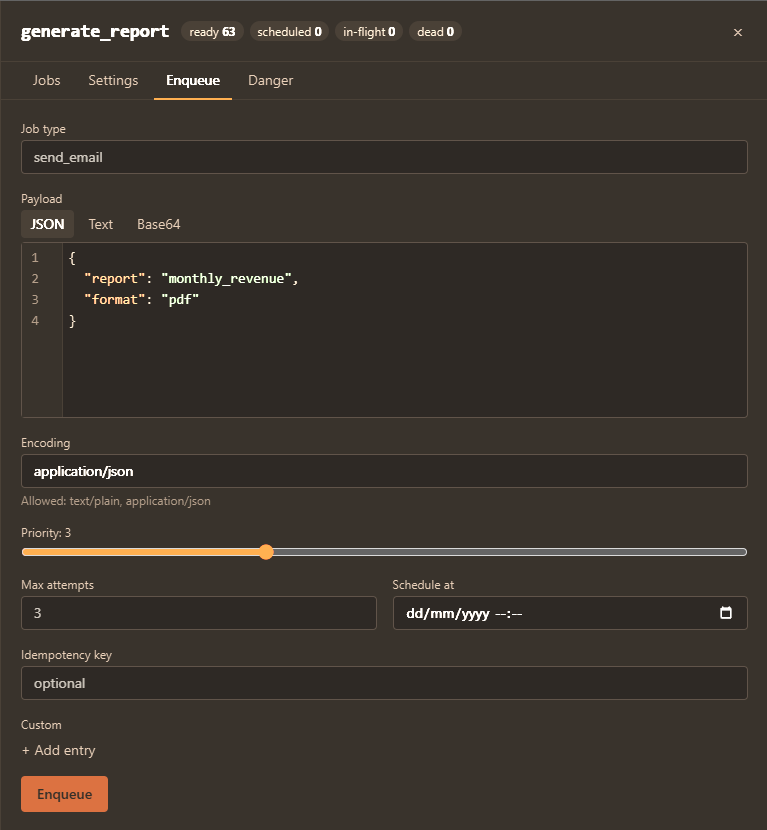
Task: Click line number 4 in editor gutter
Action: click(35, 320)
